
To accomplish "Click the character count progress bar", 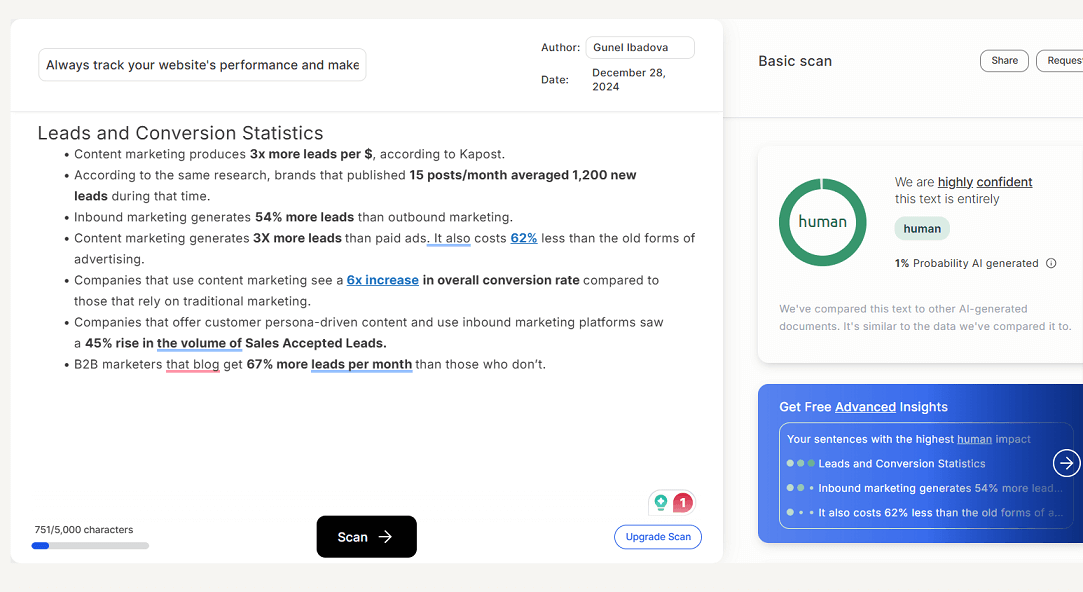I will pyautogui.click(x=90, y=546).
